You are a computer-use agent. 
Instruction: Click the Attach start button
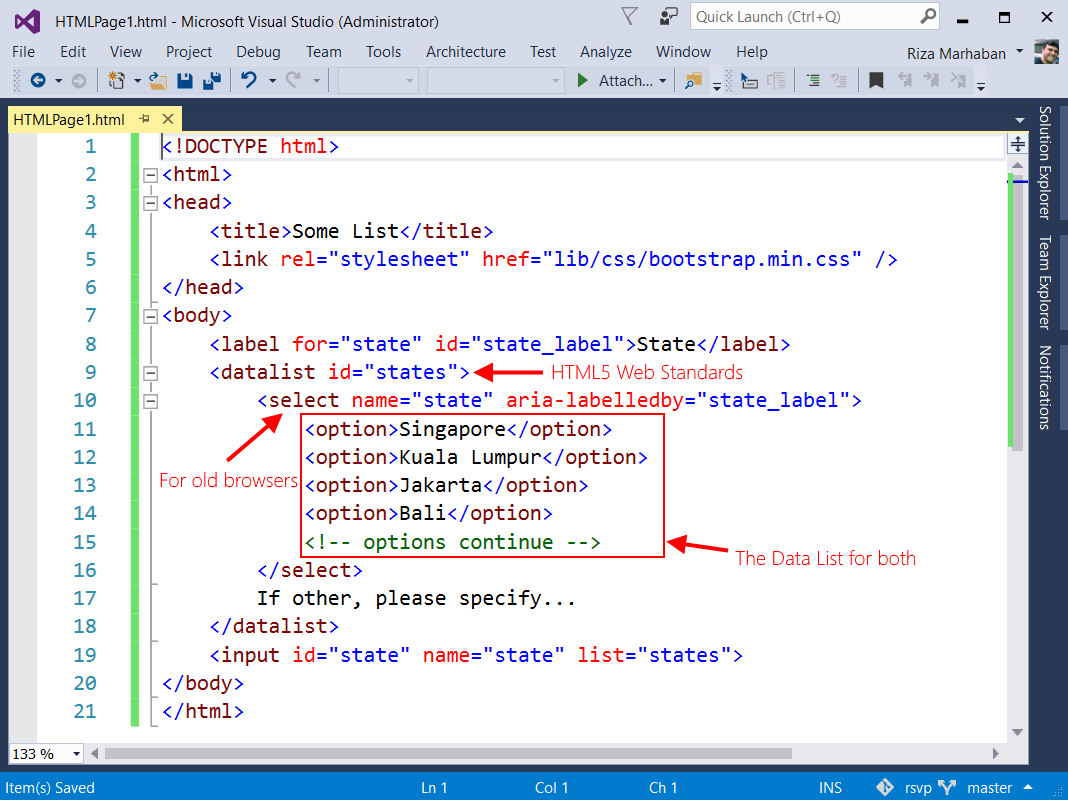(x=615, y=81)
